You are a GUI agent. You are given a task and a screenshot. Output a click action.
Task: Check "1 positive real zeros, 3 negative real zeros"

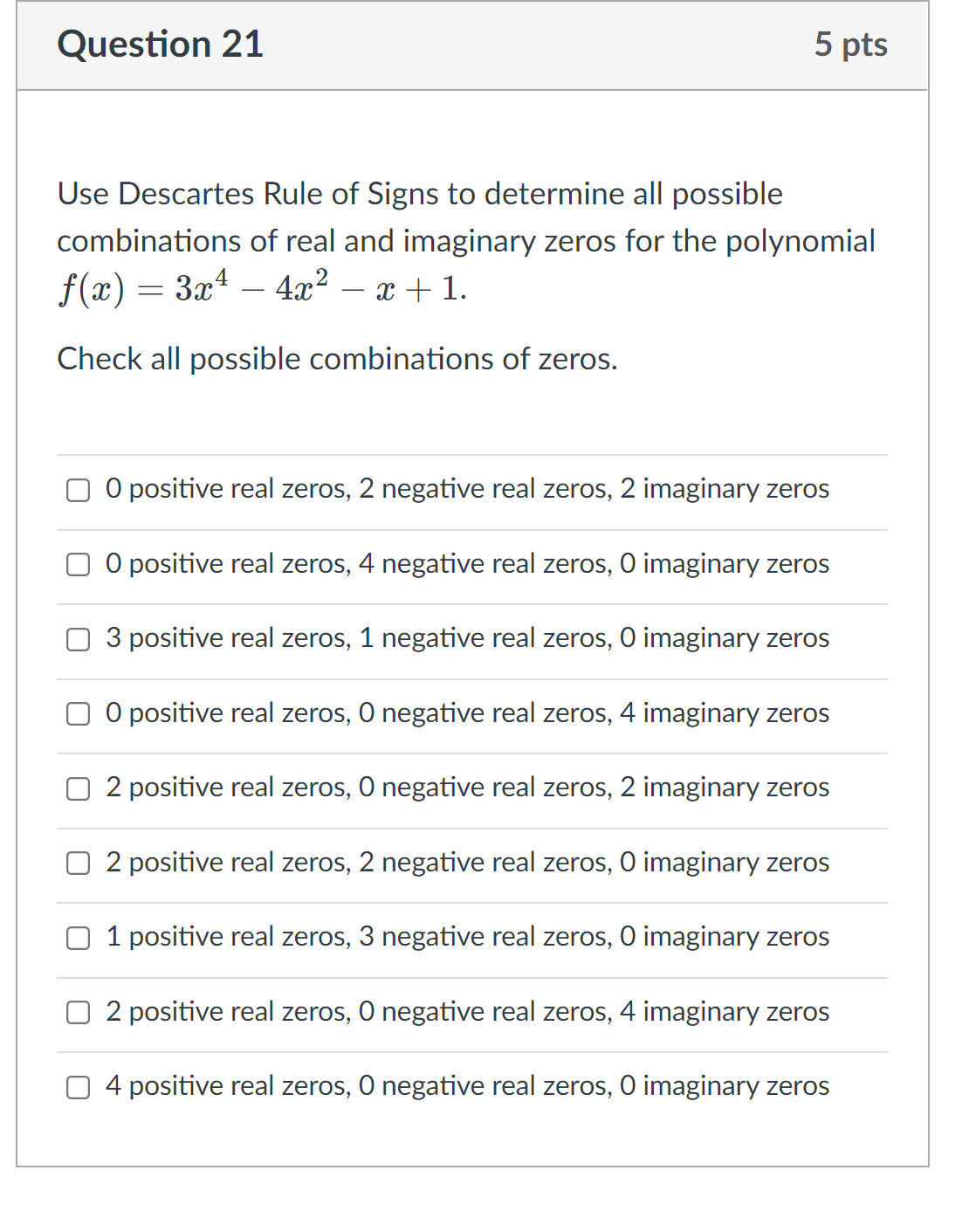tap(79, 939)
